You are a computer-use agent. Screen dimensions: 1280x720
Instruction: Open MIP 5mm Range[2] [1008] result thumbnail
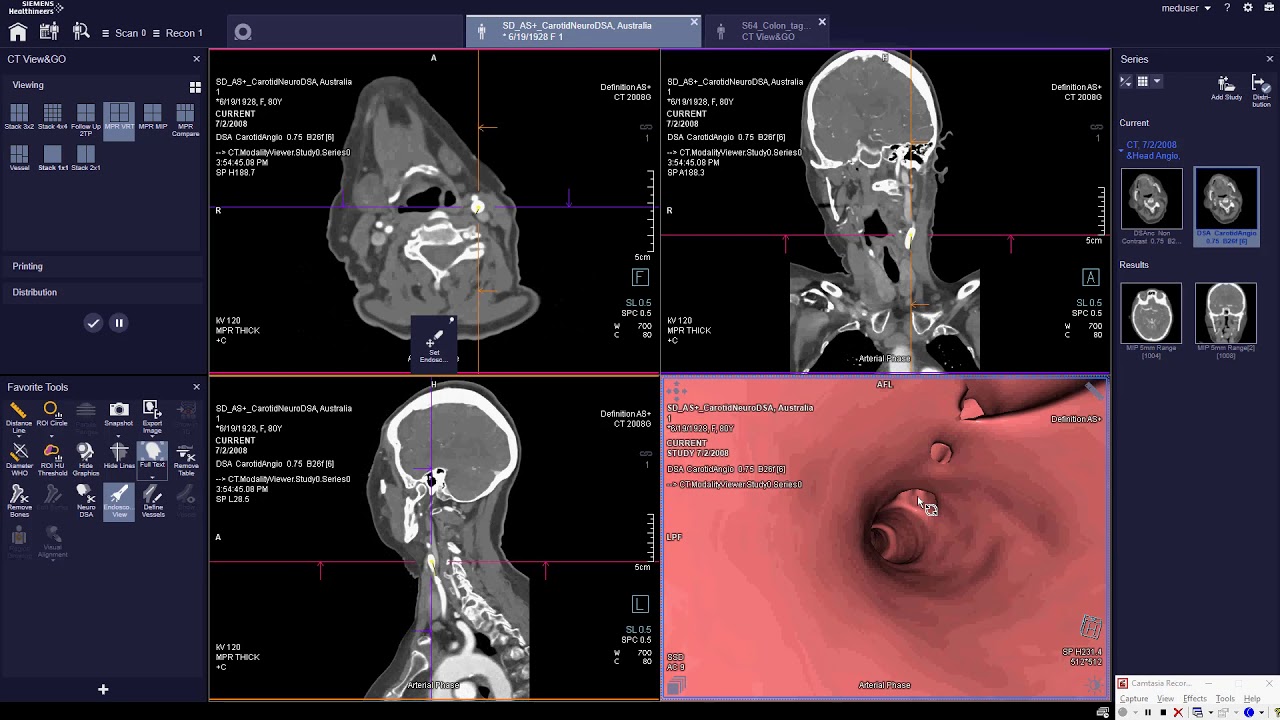point(1226,320)
